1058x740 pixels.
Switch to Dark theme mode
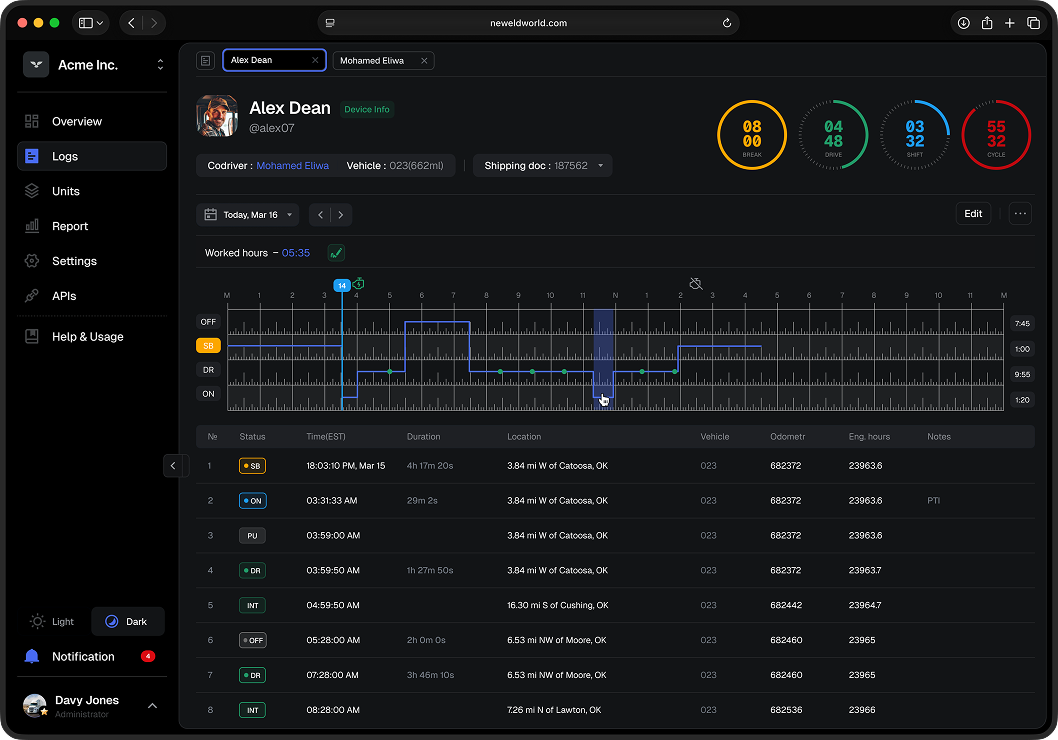(127, 621)
